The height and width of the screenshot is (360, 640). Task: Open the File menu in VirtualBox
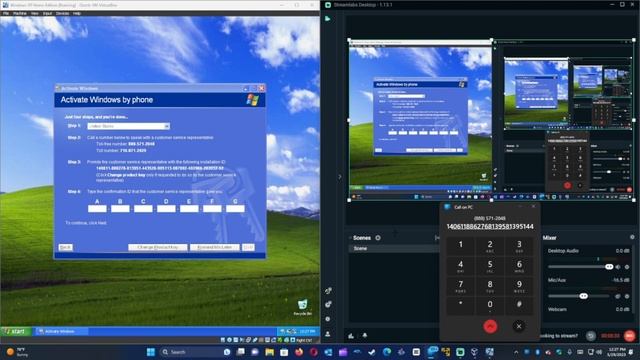pyautogui.click(x=6, y=13)
